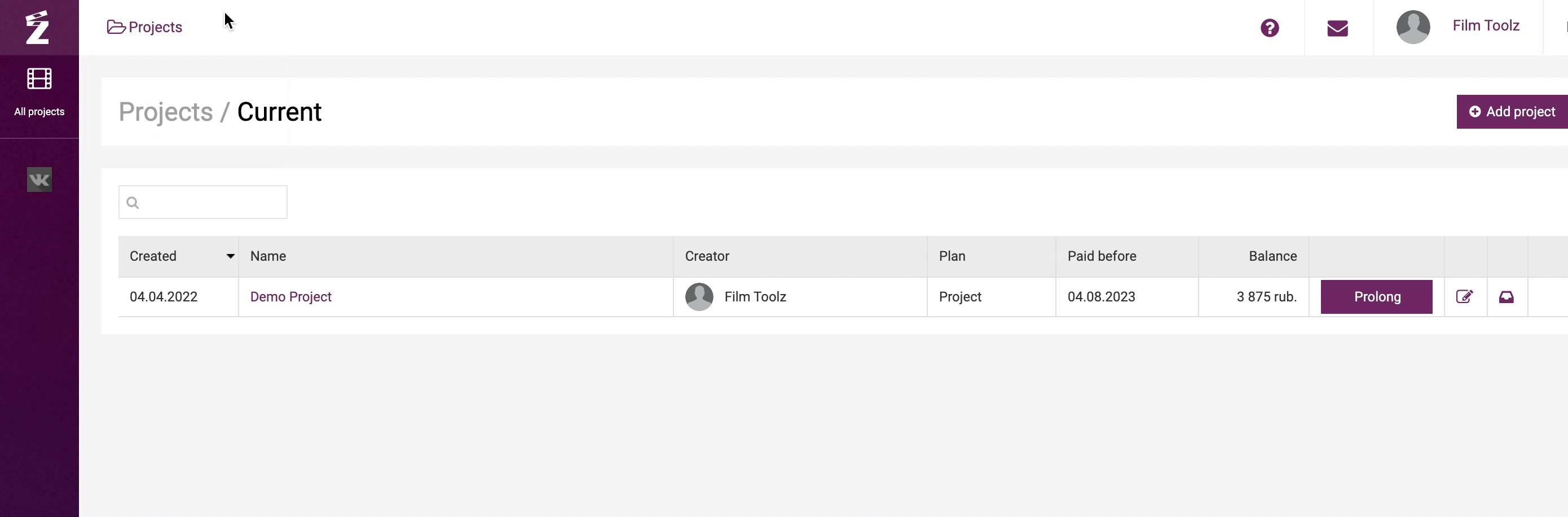Click the Projects folder icon in header

click(116, 28)
